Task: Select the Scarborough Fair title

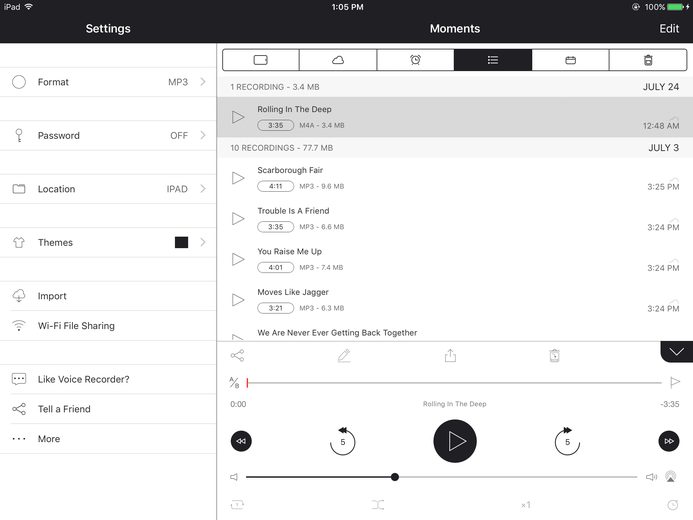Action: (x=290, y=170)
